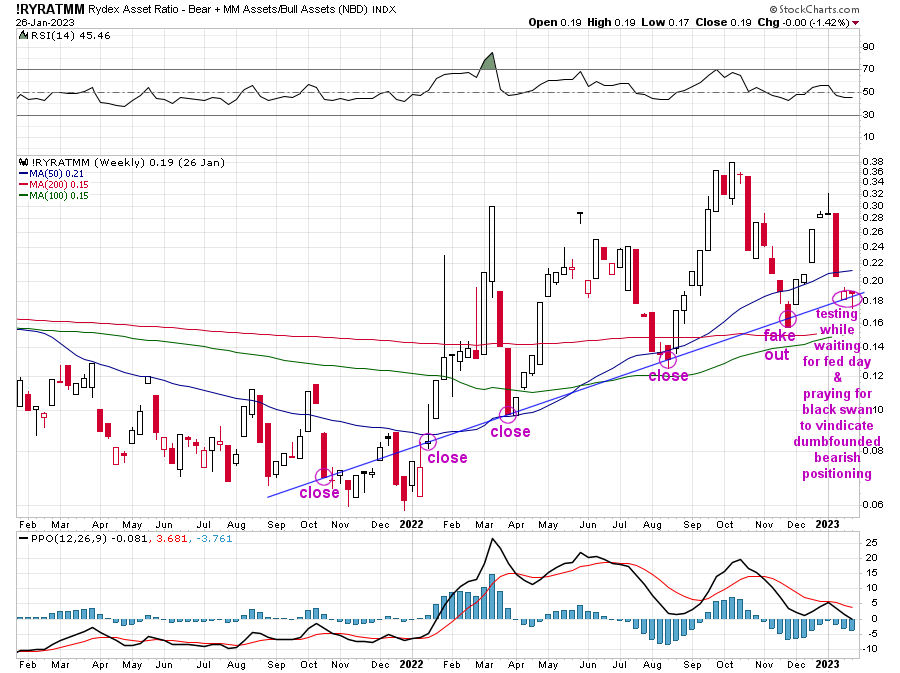Click the 'close' annotation near October 2021

pos(319,492)
